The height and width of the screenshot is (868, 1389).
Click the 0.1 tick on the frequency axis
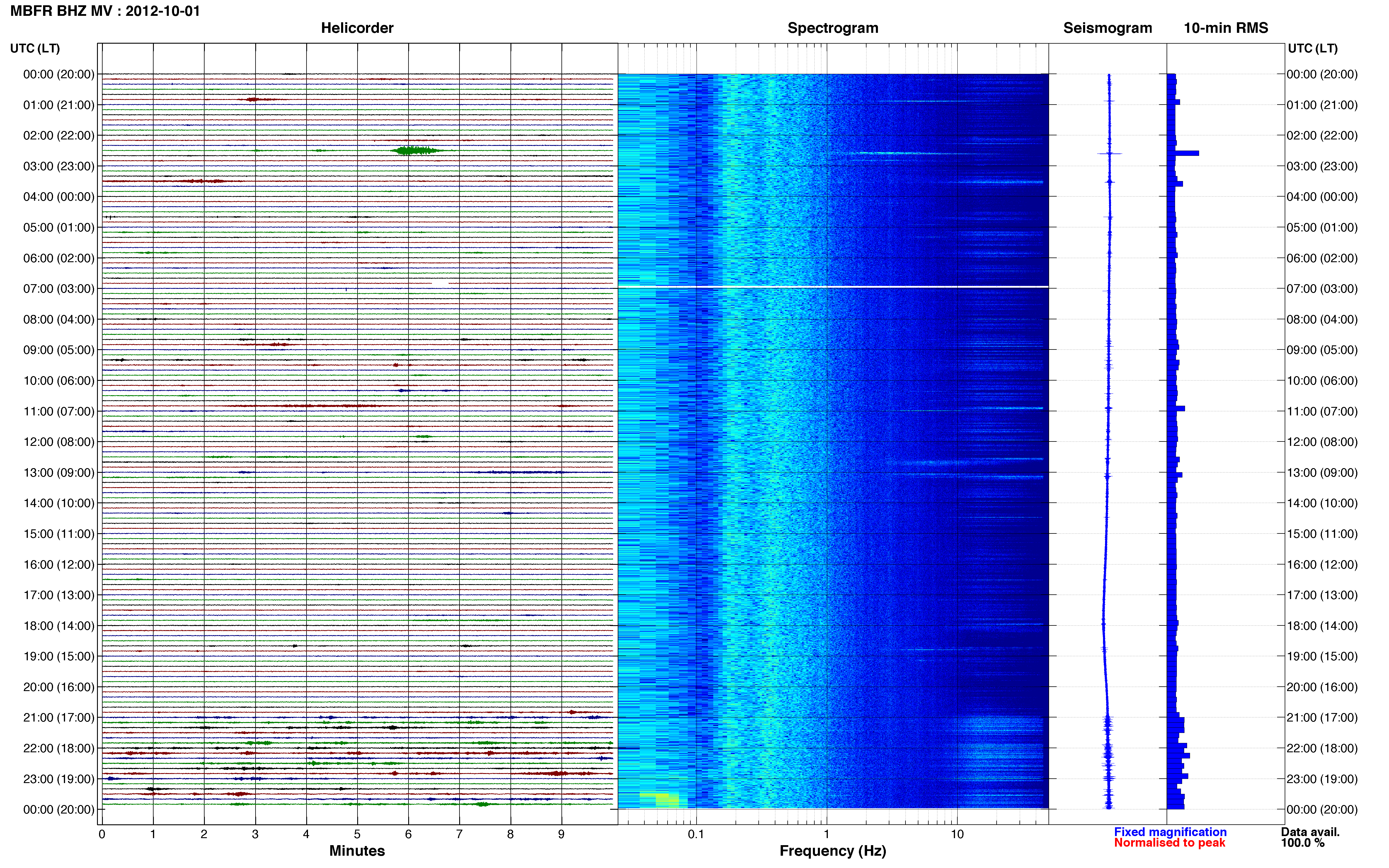tap(696, 834)
